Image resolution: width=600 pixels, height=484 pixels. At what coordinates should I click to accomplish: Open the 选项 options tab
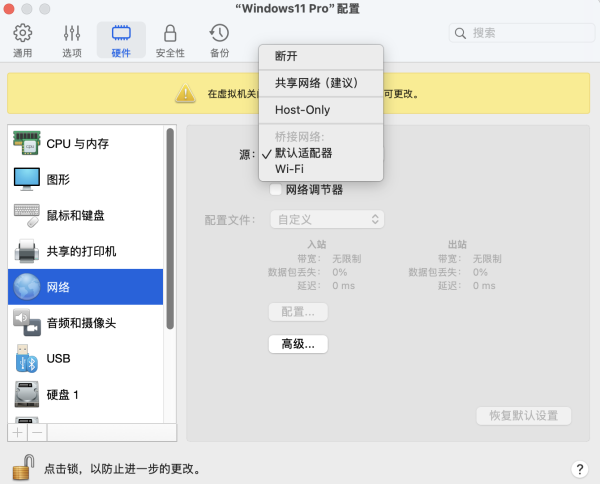[72, 41]
